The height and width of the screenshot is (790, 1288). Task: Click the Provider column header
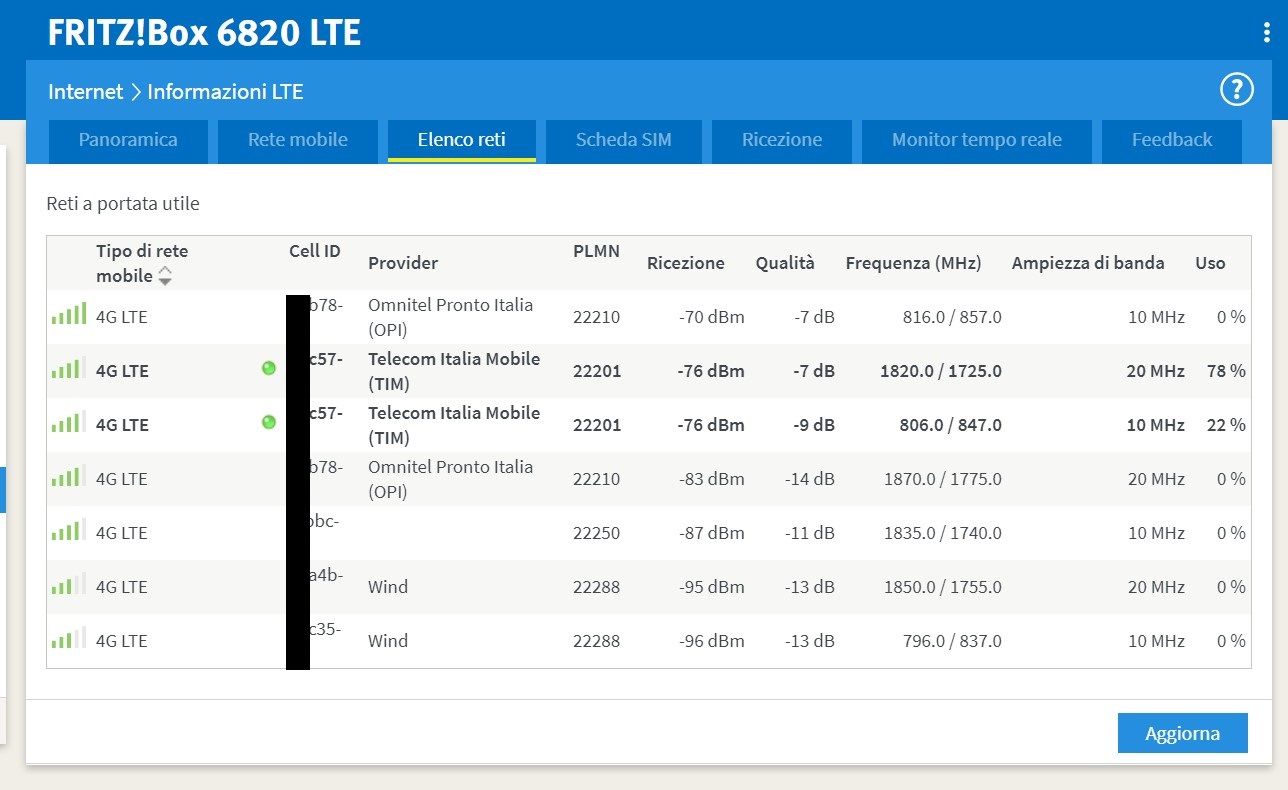click(x=403, y=263)
